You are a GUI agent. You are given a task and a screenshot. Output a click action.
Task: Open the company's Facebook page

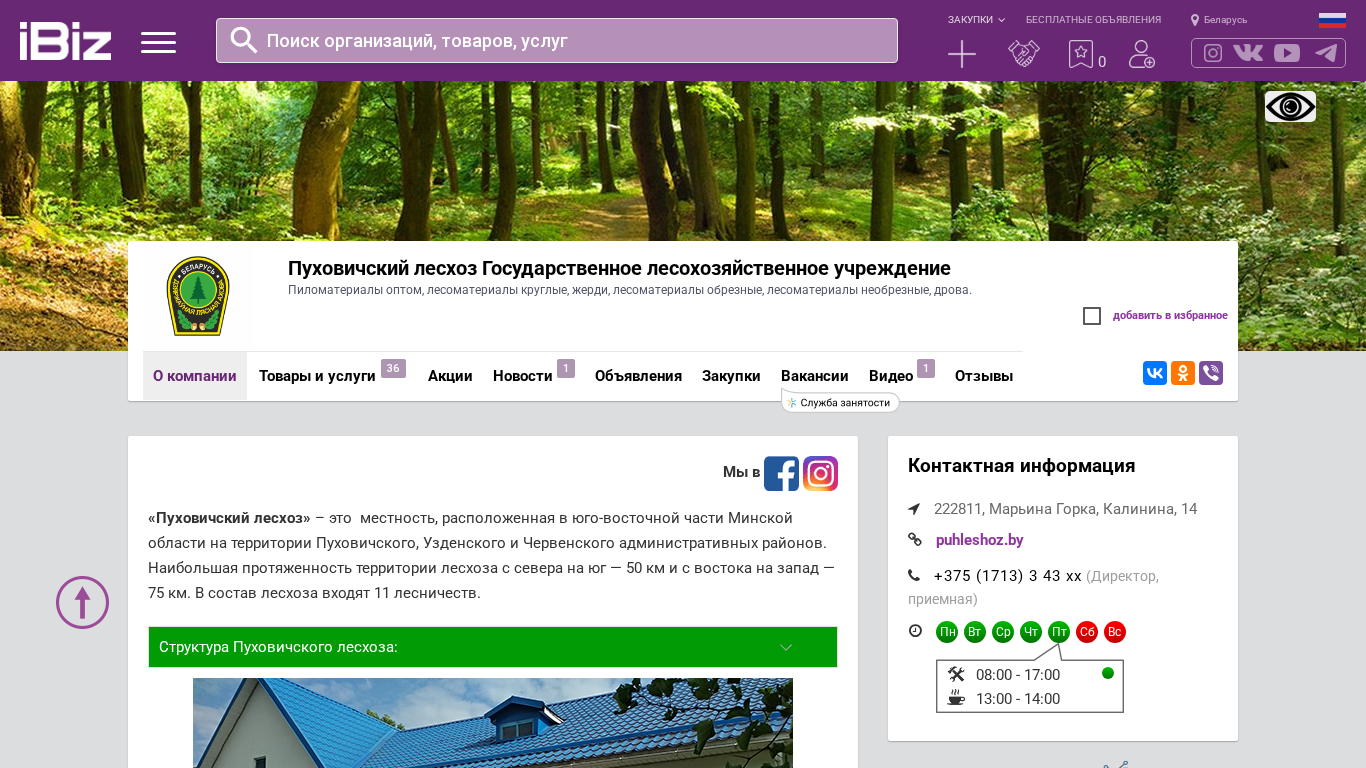(x=782, y=474)
